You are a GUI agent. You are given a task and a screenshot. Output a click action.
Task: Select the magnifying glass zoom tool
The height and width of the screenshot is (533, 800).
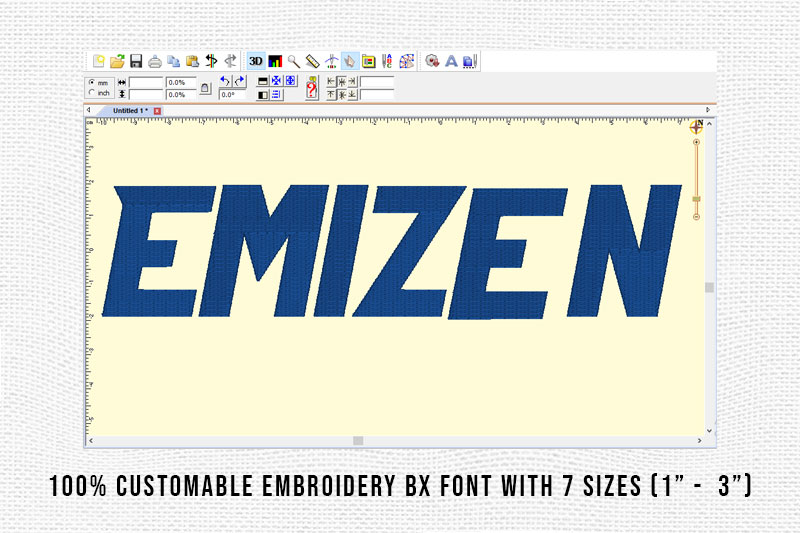(293, 62)
